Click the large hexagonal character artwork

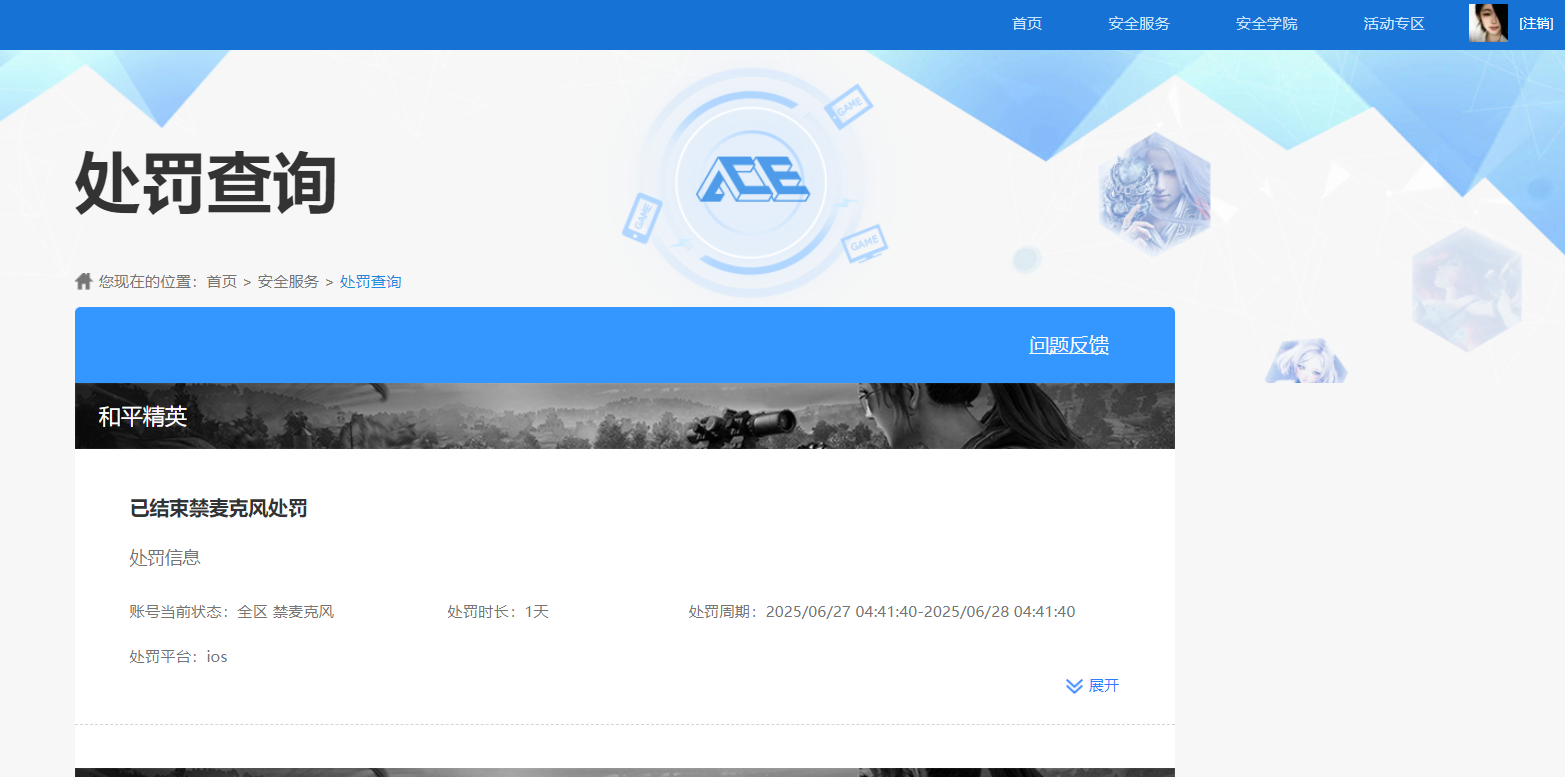tap(1154, 192)
